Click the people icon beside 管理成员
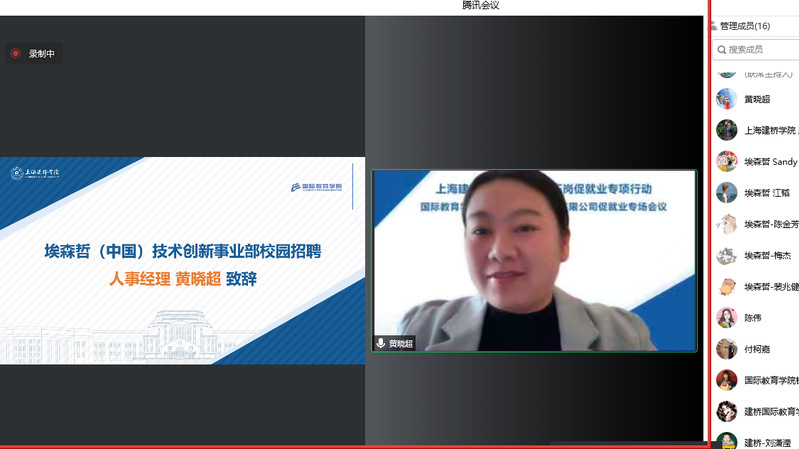Screen dimensions: 799x449 [713, 26]
